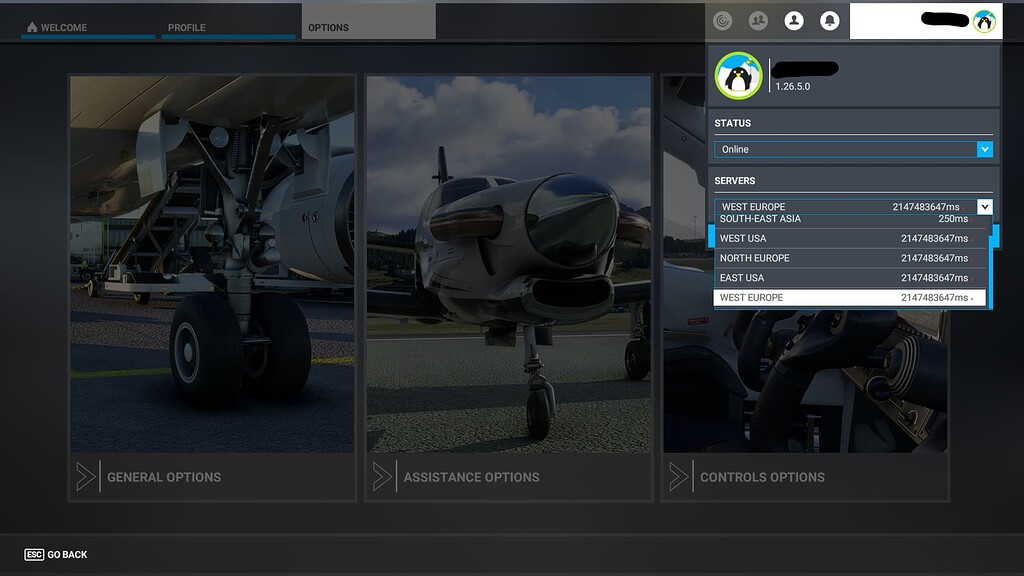Open the notifications bell icon

click(x=830, y=20)
